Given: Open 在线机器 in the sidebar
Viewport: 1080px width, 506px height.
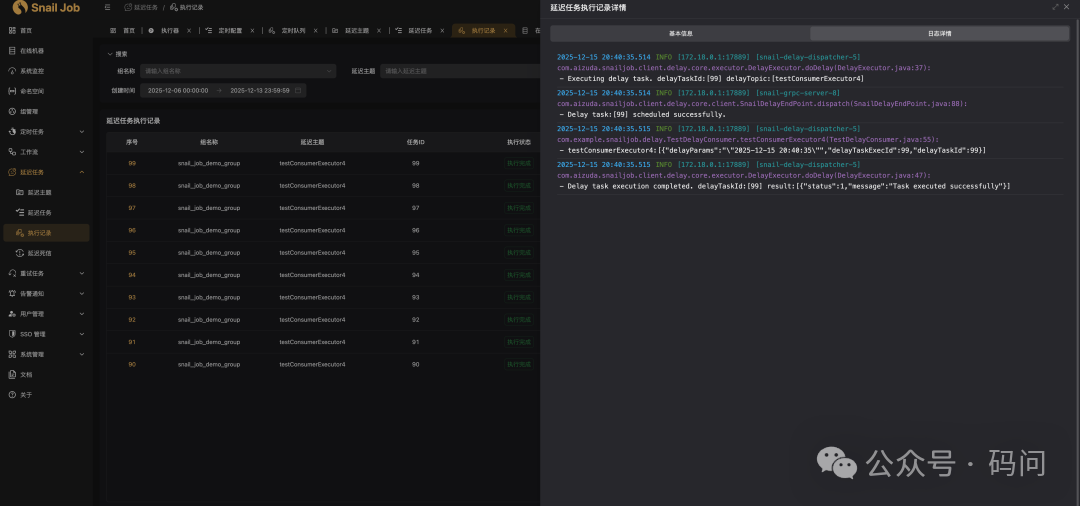Looking at the screenshot, I should 31,50.
